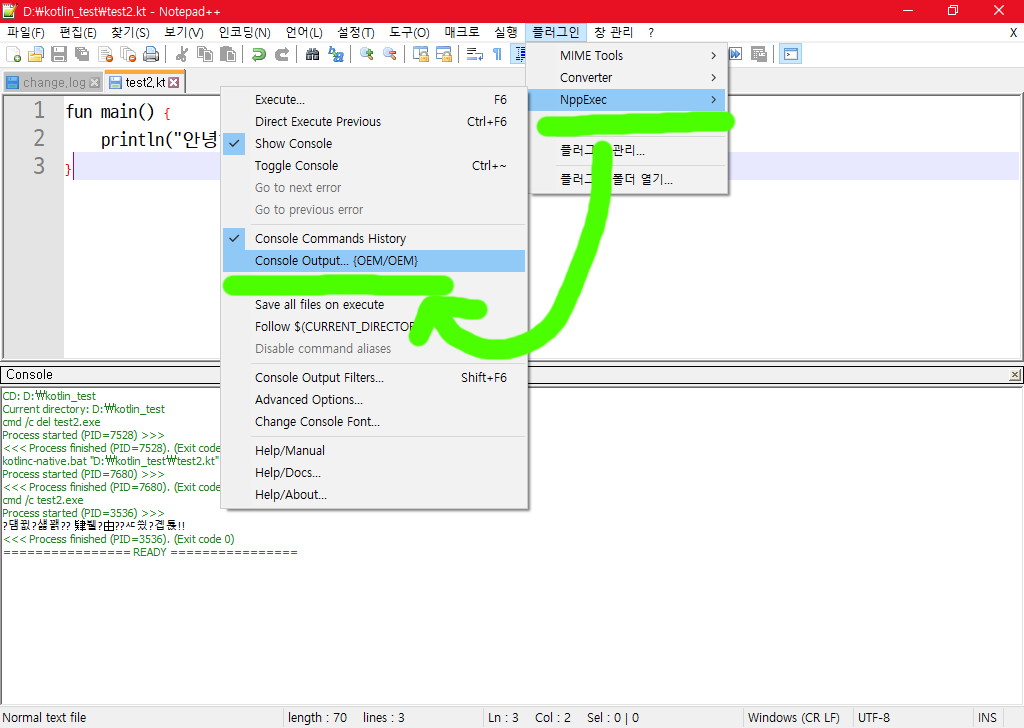Click the Zoom In magnifier icon

point(366,54)
